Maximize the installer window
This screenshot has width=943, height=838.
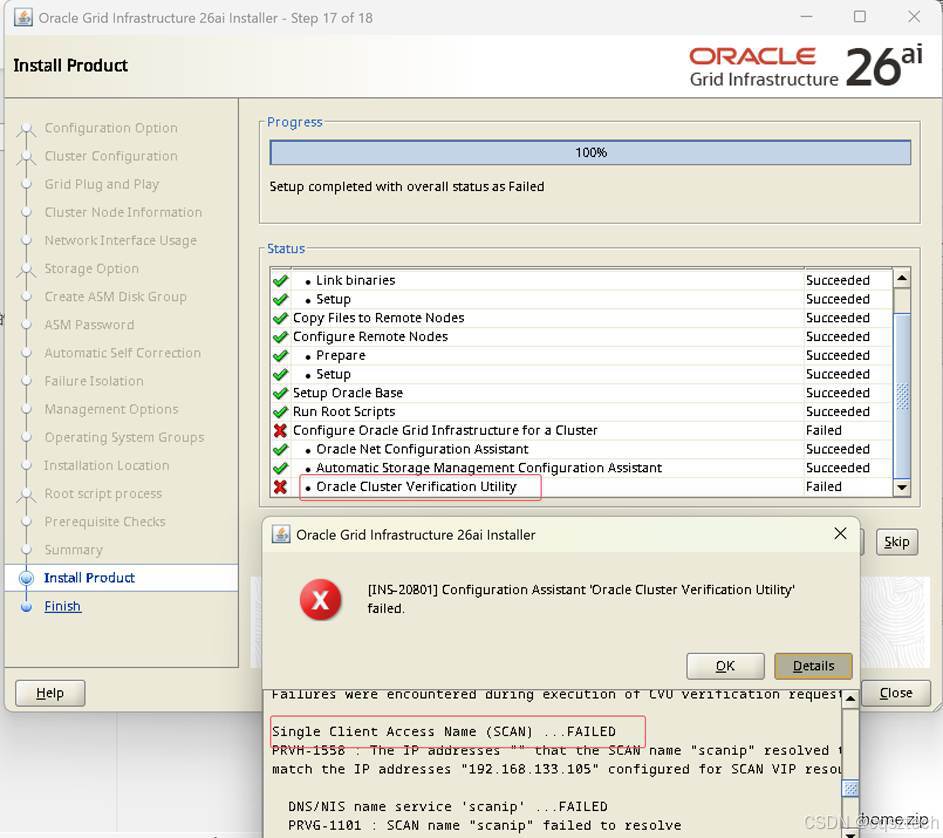(x=860, y=17)
